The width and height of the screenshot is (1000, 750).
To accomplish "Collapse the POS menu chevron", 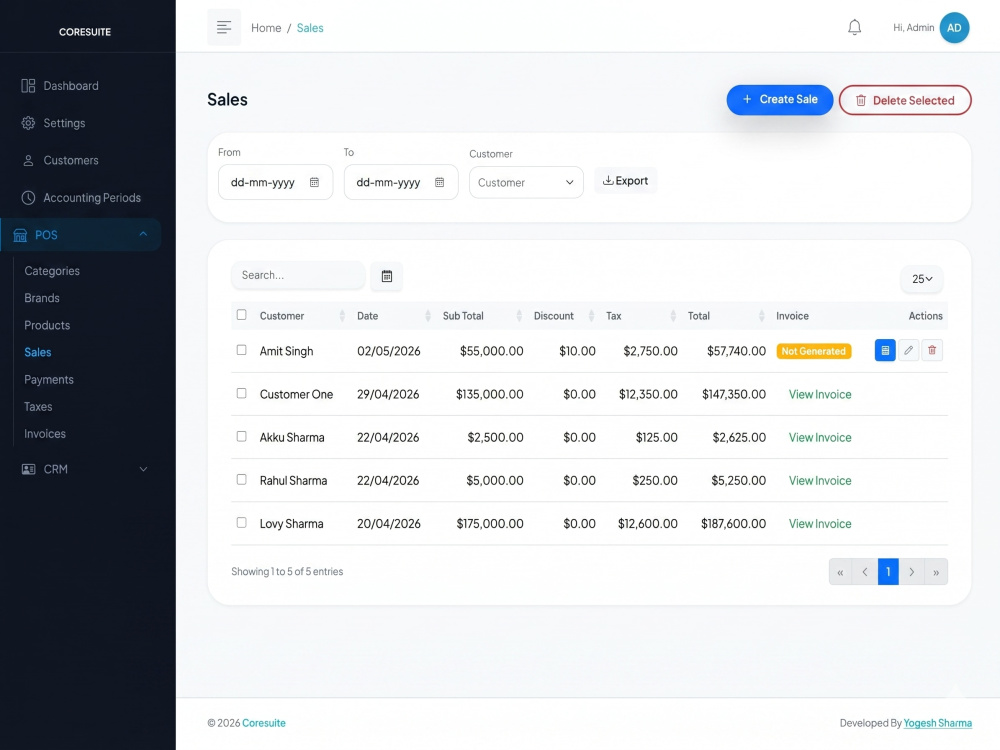I will click(143, 234).
